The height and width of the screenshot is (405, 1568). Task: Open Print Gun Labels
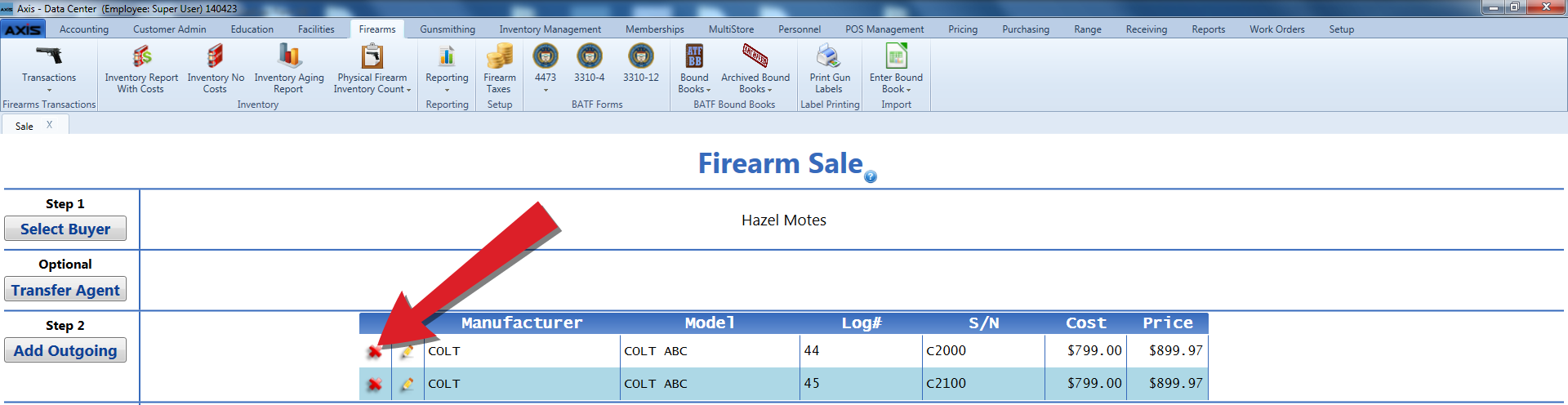830,69
